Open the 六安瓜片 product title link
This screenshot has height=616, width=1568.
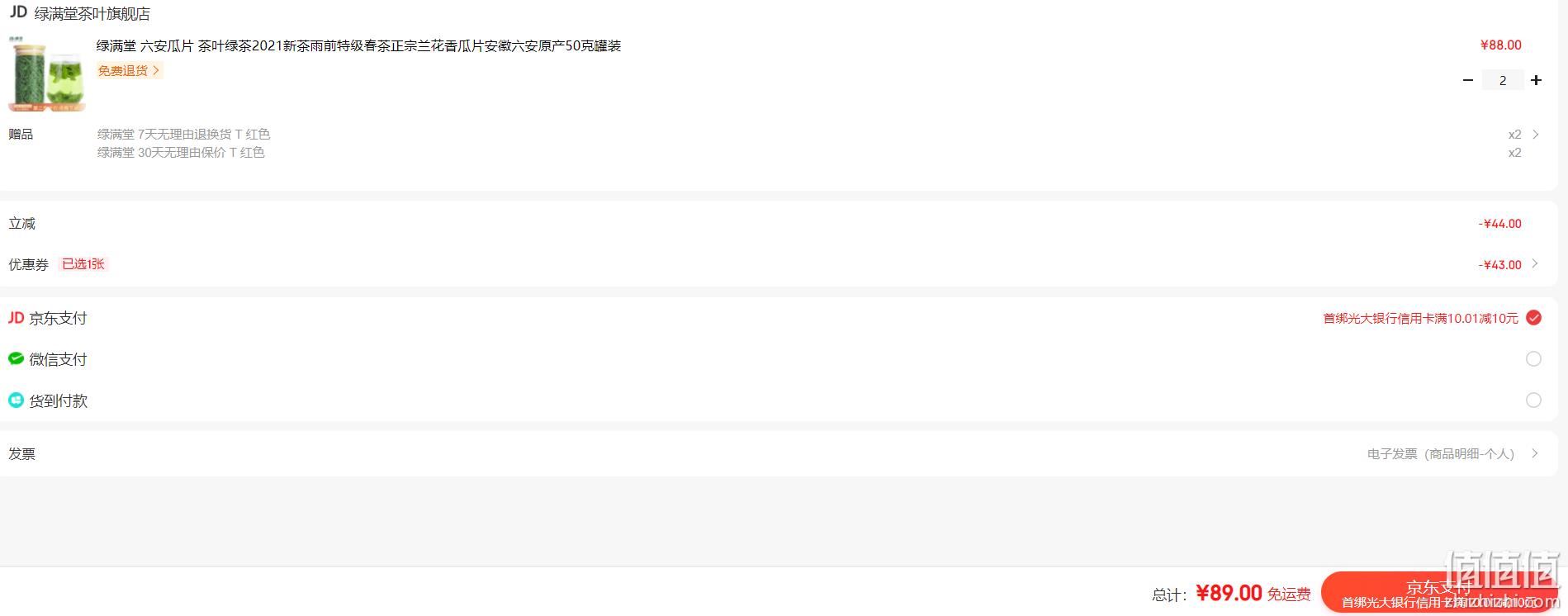pos(358,46)
